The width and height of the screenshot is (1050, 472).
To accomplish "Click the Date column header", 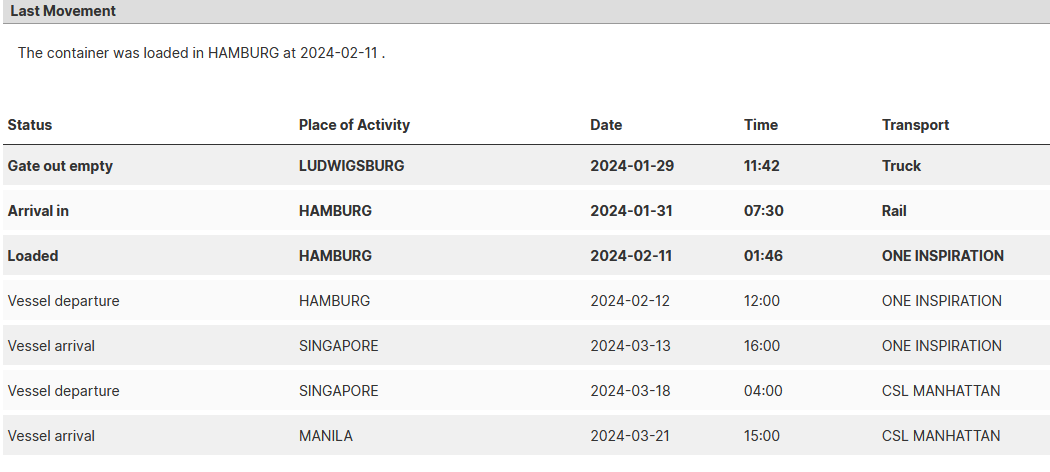I will pyautogui.click(x=606, y=125).
